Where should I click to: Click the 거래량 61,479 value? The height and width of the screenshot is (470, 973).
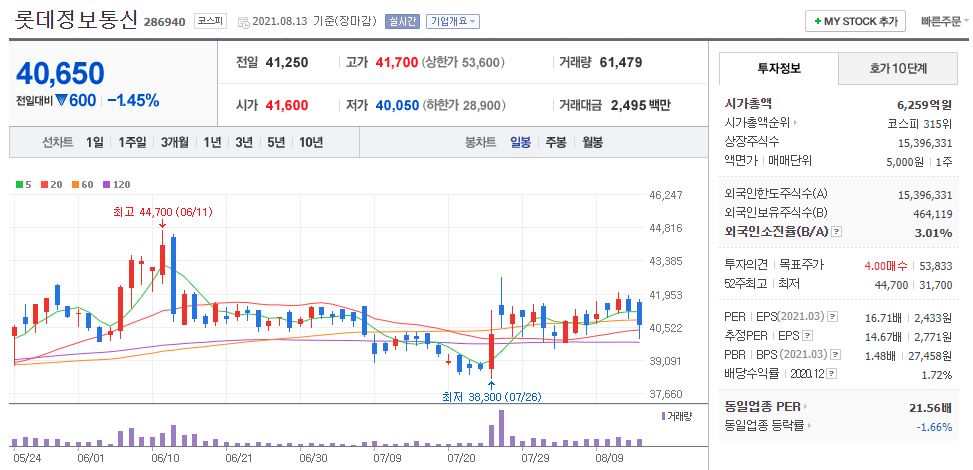621,62
